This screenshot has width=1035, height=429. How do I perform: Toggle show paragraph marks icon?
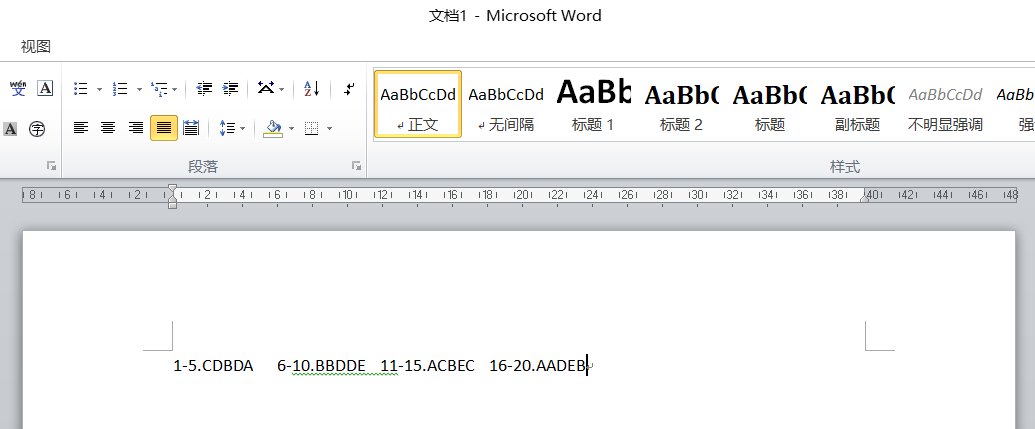pos(350,88)
